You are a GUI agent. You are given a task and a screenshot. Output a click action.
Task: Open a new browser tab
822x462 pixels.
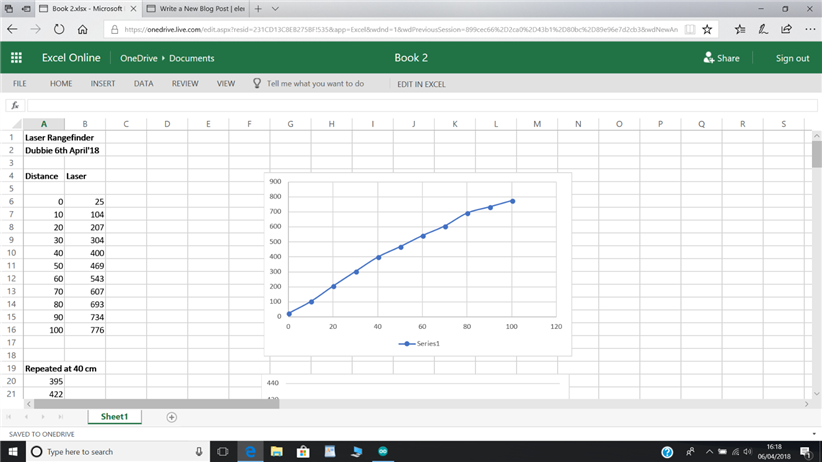[258, 8]
